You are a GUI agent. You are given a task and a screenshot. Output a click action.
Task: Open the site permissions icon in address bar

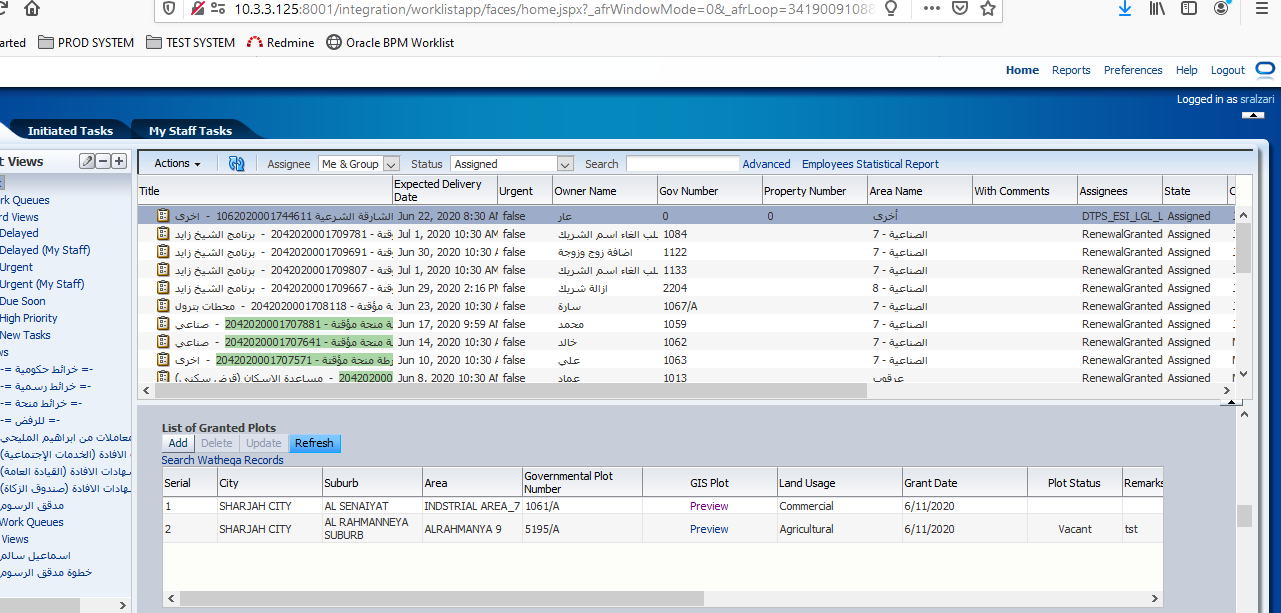tap(216, 8)
